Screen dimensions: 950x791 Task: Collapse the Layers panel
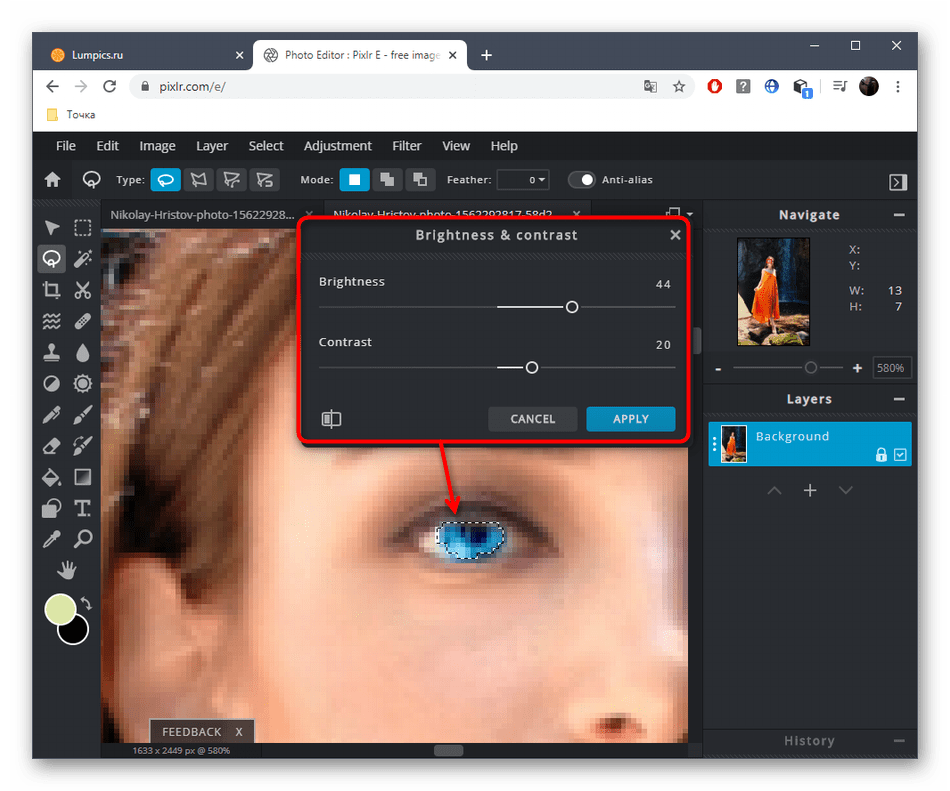pos(899,399)
